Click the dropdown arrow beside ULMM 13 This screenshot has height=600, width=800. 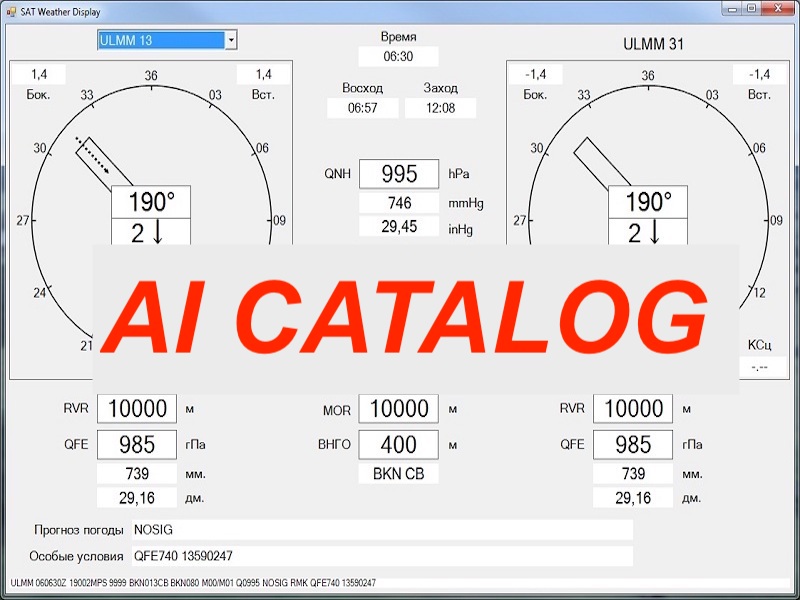(x=231, y=40)
